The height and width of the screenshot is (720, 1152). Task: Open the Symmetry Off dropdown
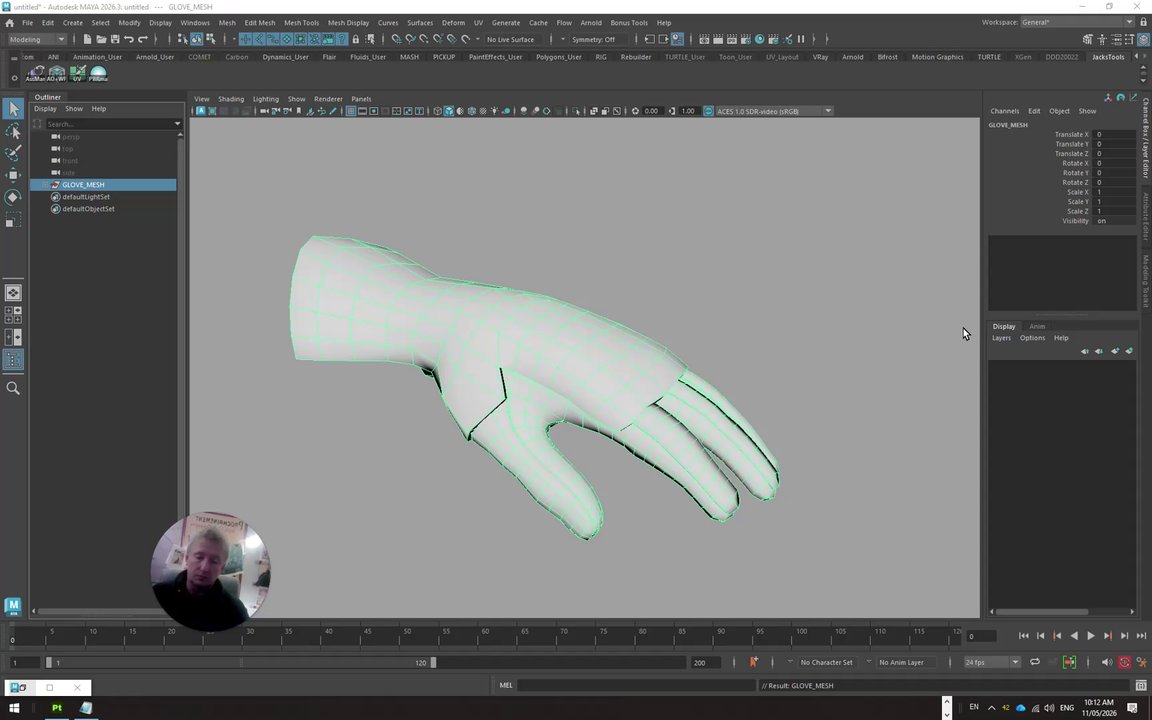click(564, 39)
